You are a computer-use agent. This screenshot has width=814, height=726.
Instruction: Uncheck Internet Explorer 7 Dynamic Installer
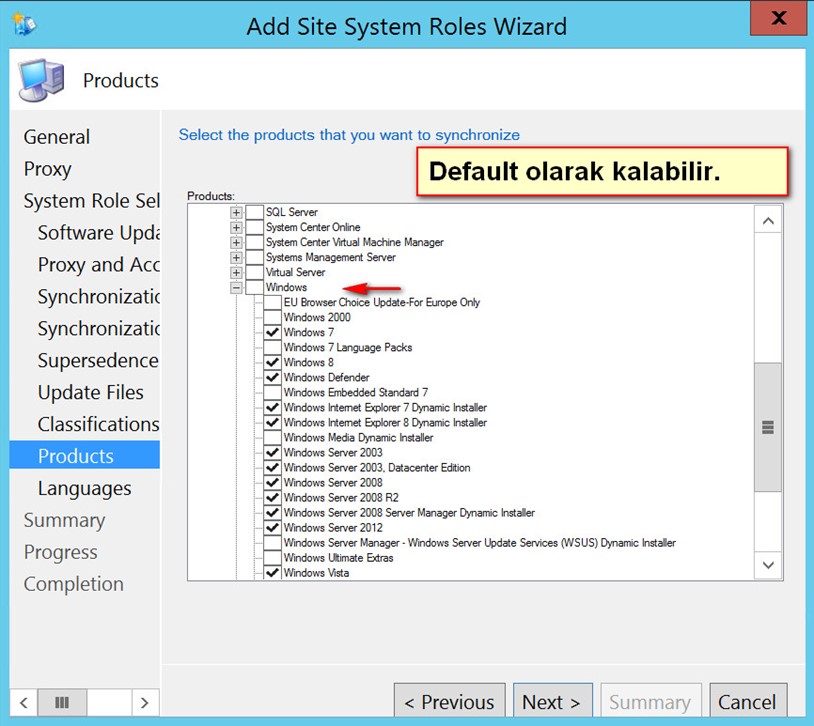pos(273,408)
